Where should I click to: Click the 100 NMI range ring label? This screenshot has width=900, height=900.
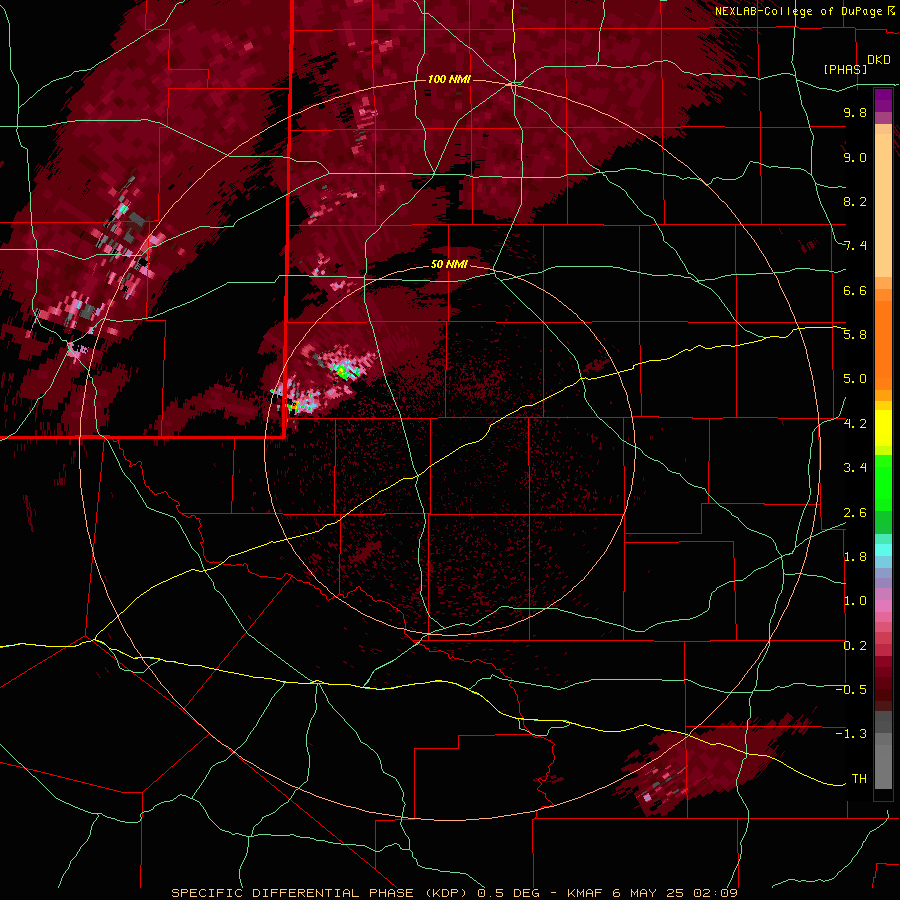point(449,79)
